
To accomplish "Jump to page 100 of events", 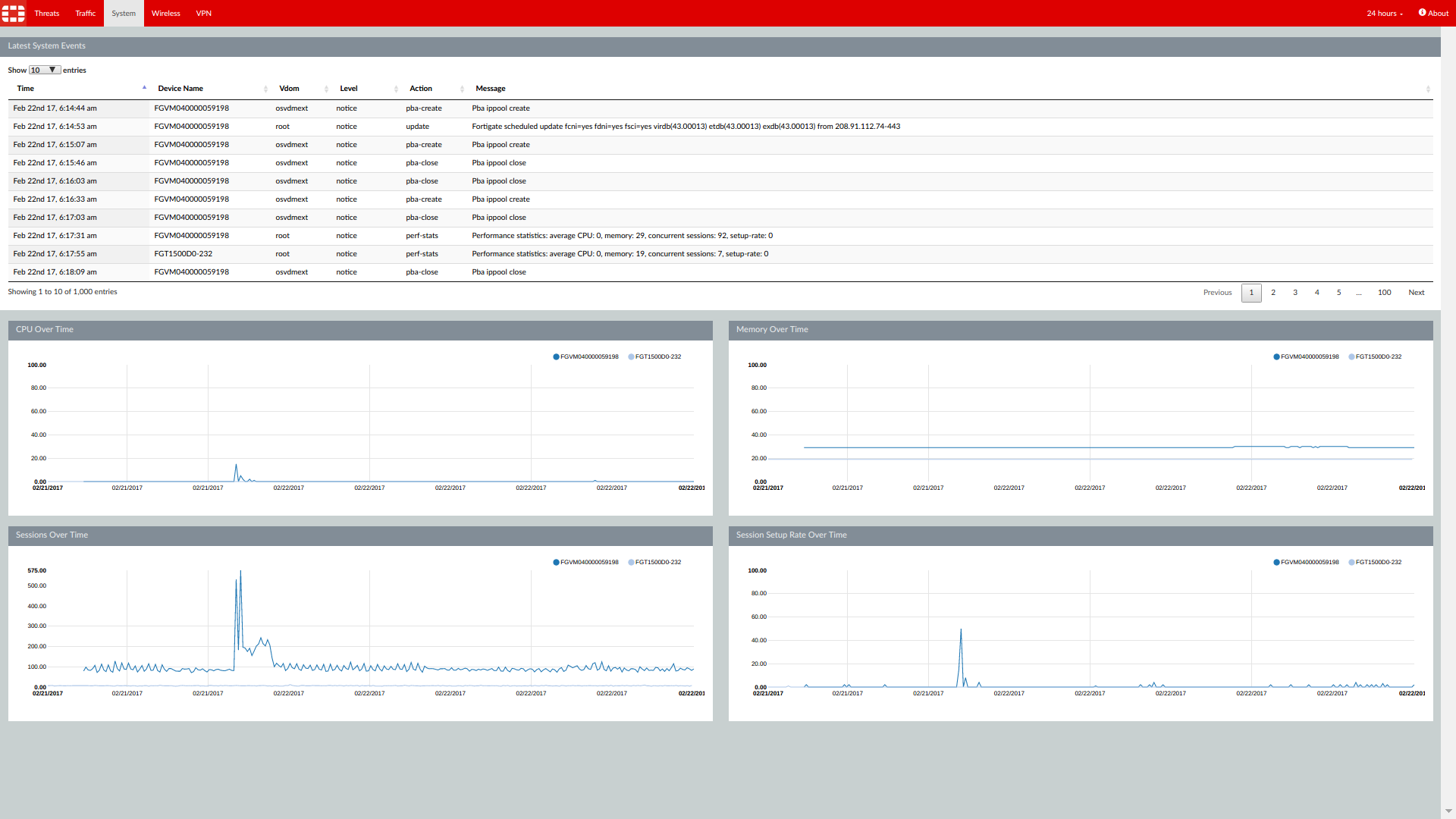I will [x=1385, y=292].
